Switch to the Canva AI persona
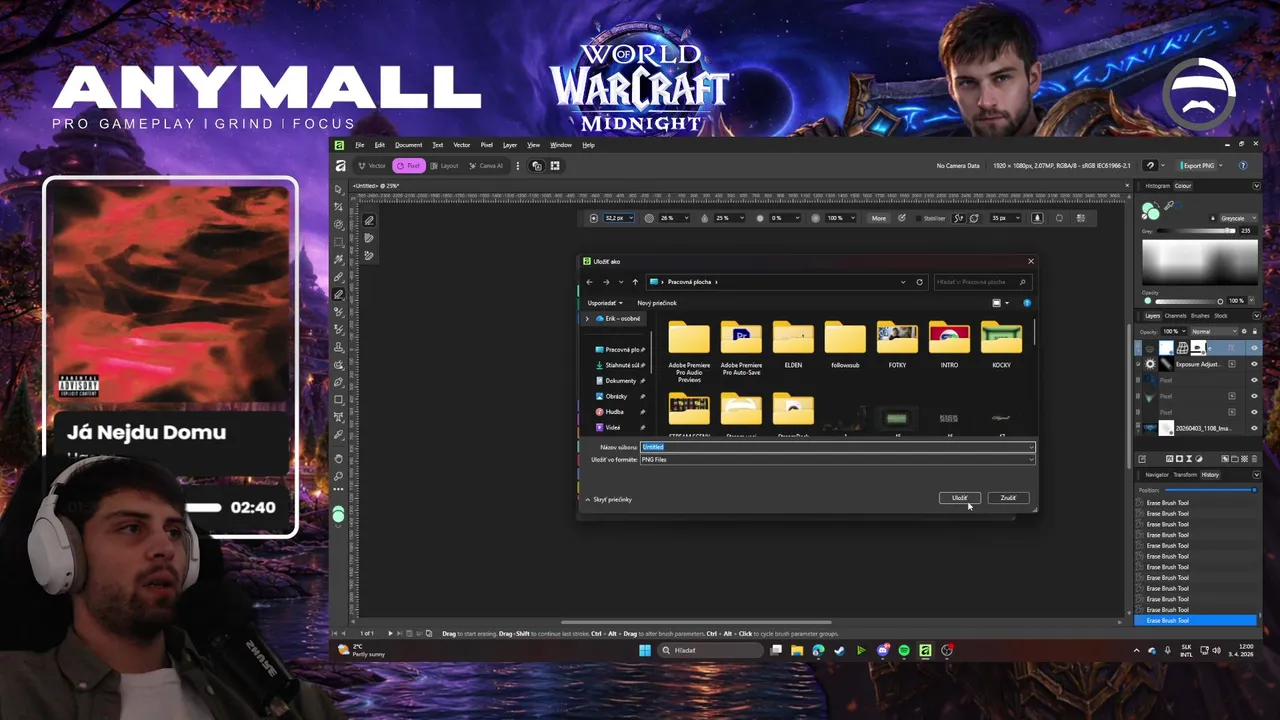 point(487,166)
